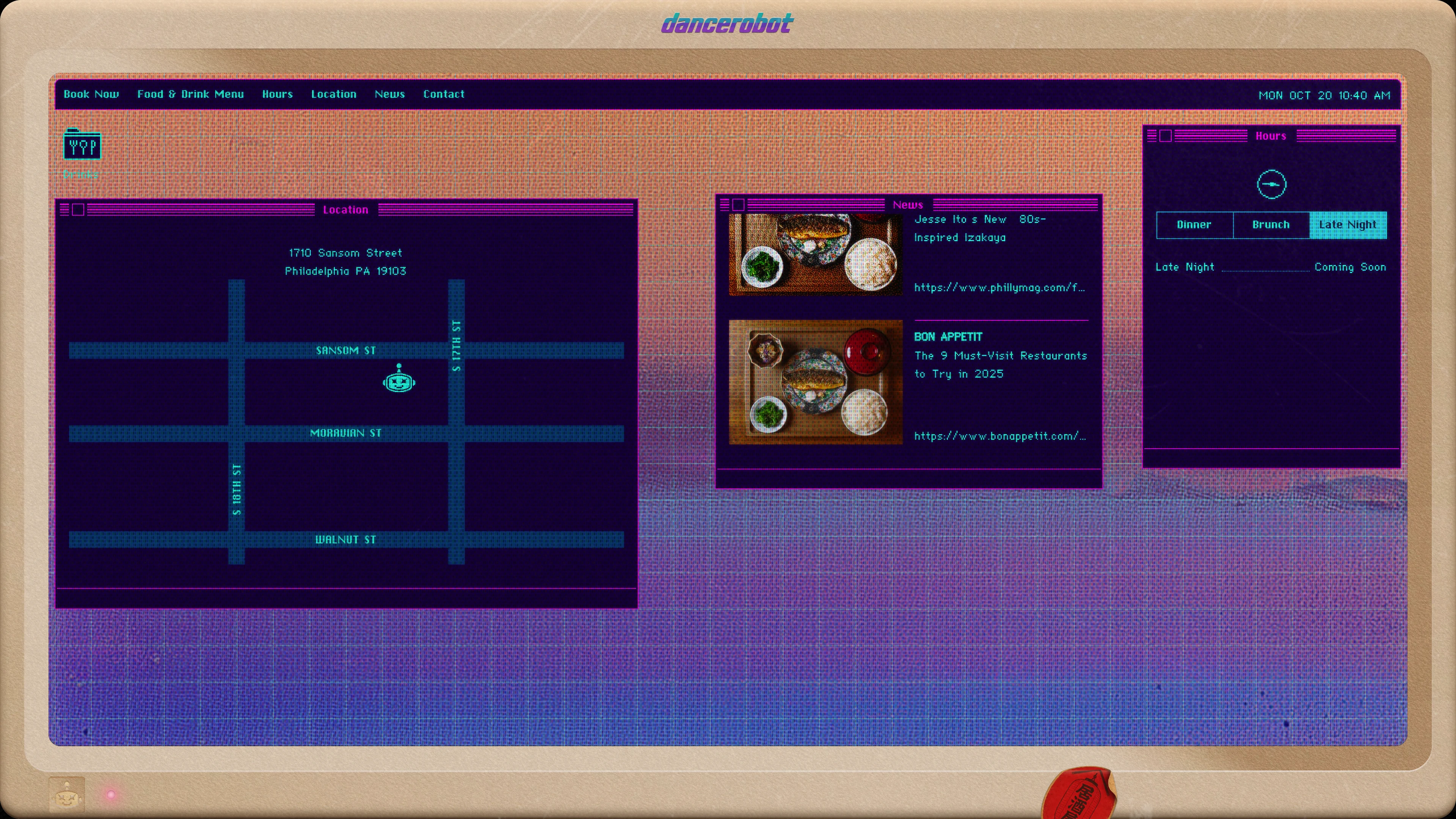Select Hours in the menu bar
Screen dimensions: 1456x819
[278, 94]
